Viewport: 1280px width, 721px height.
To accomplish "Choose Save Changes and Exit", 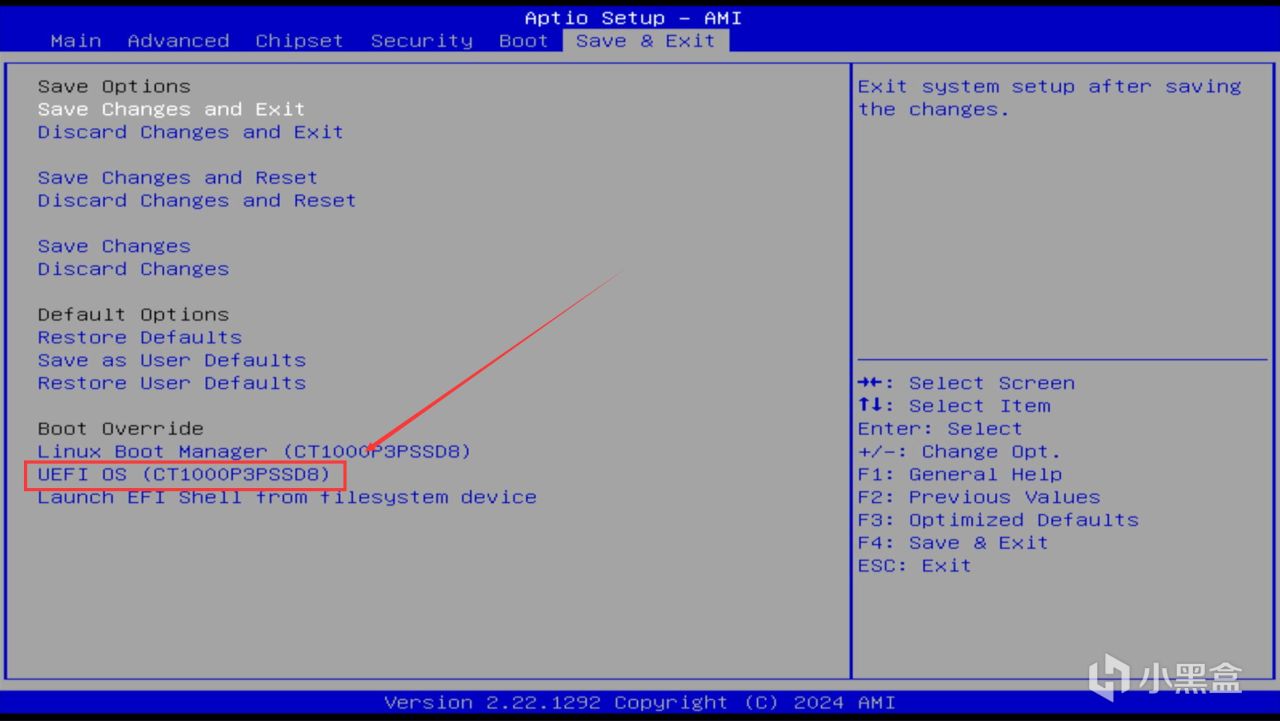I will (171, 109).
